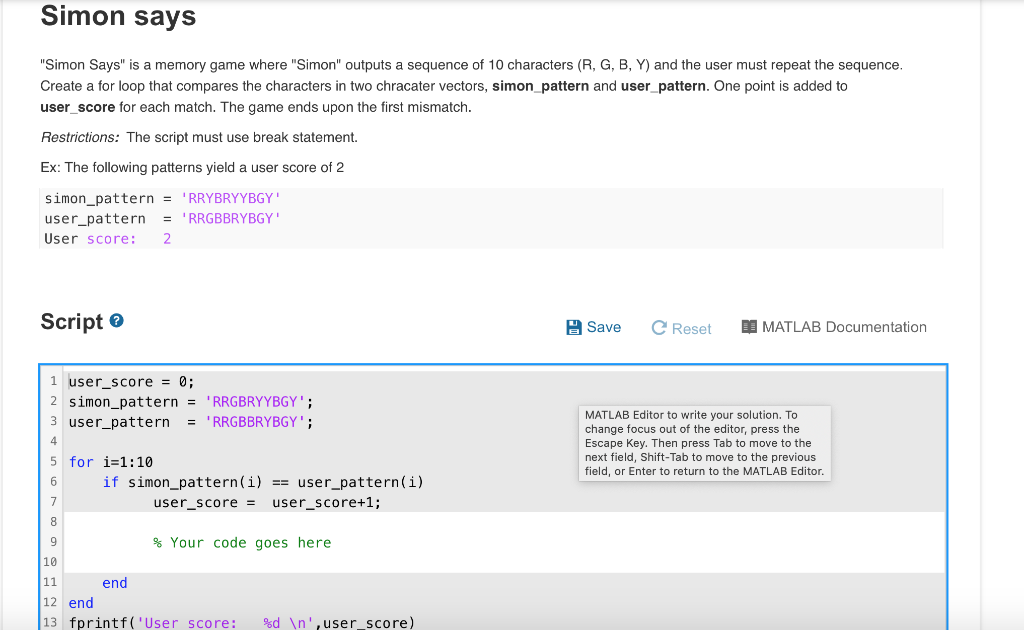Viewport: 1024px width, 630px height.
Task: Click the Reset circular arrow icon
Action: pyautogui.click(x=659, y=328)
